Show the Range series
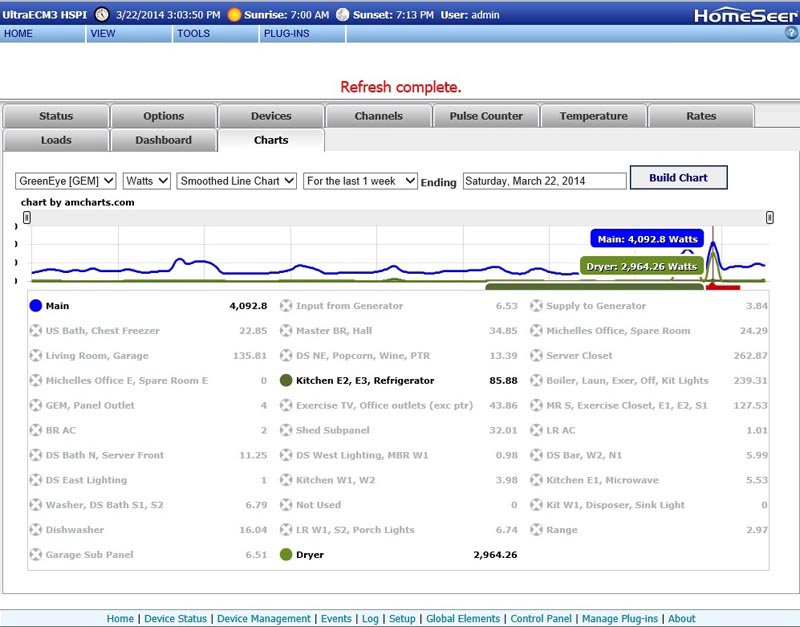Image resolution: width=800 pixels, height=627 pixels. [x=536, y=530]
